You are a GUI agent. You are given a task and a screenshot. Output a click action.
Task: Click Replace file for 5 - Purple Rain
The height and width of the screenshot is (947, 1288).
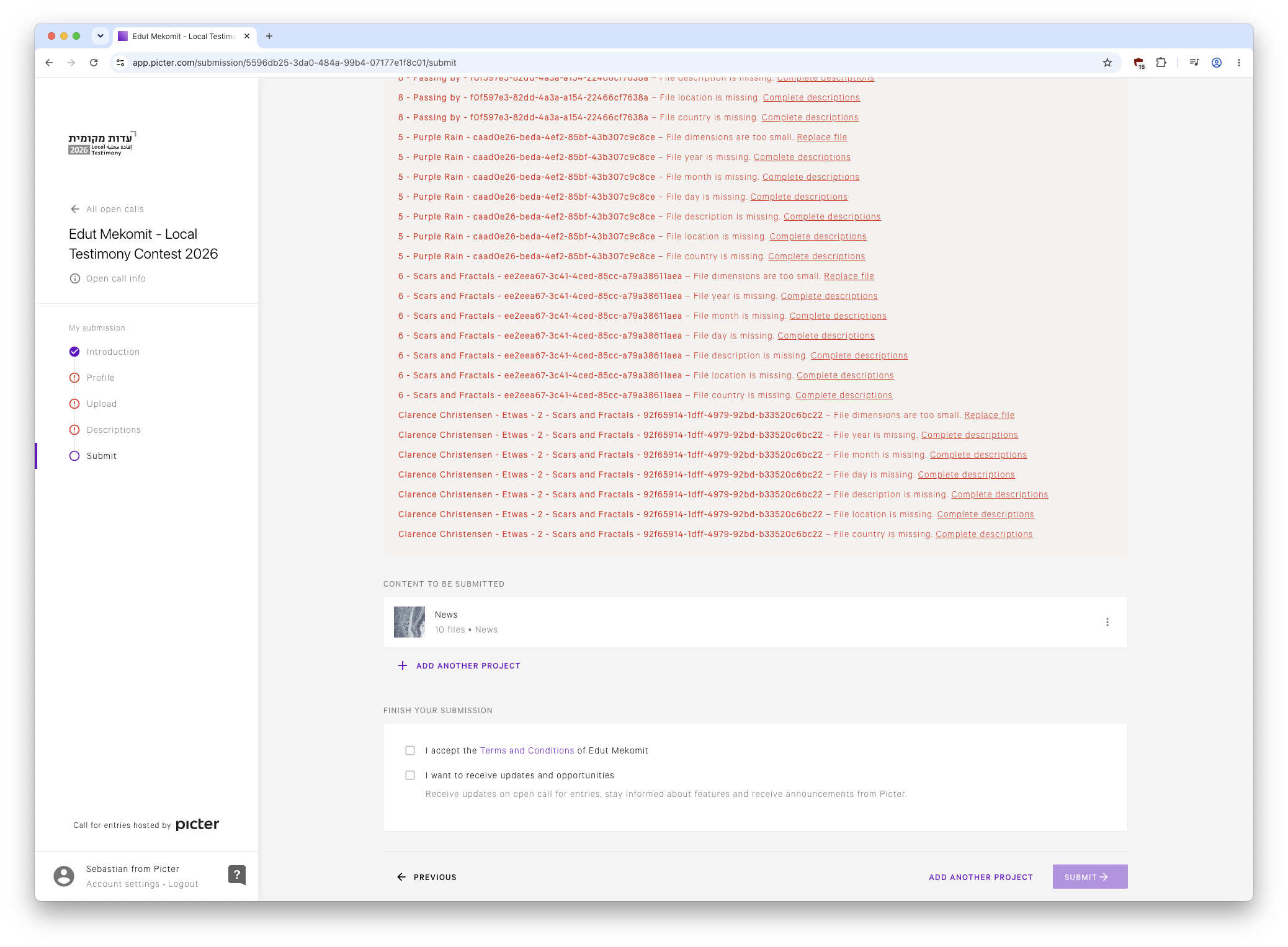point(822,137)
